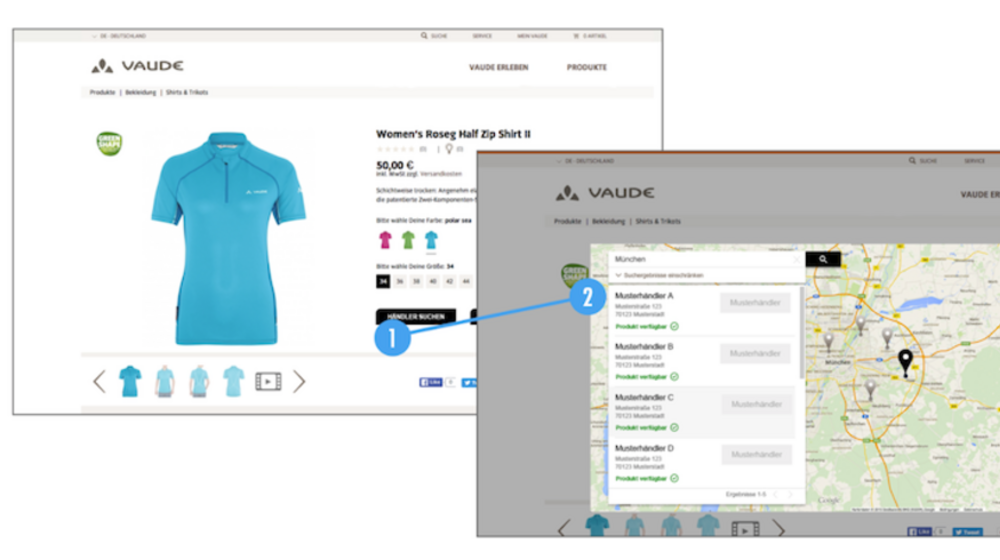Screen dimensions: 1000x560
Task: Go to Bekleidung breadcrumb in dealer window
Action: 608,221
